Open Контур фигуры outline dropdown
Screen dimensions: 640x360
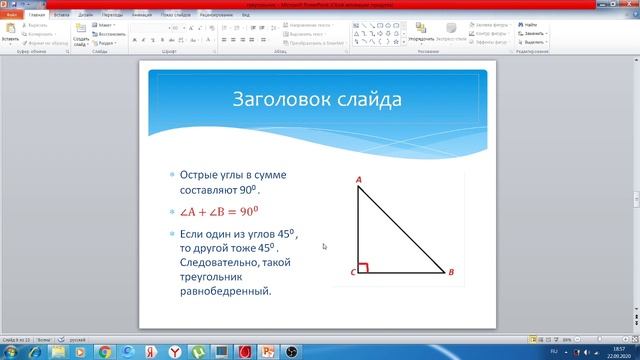[489, 34]
